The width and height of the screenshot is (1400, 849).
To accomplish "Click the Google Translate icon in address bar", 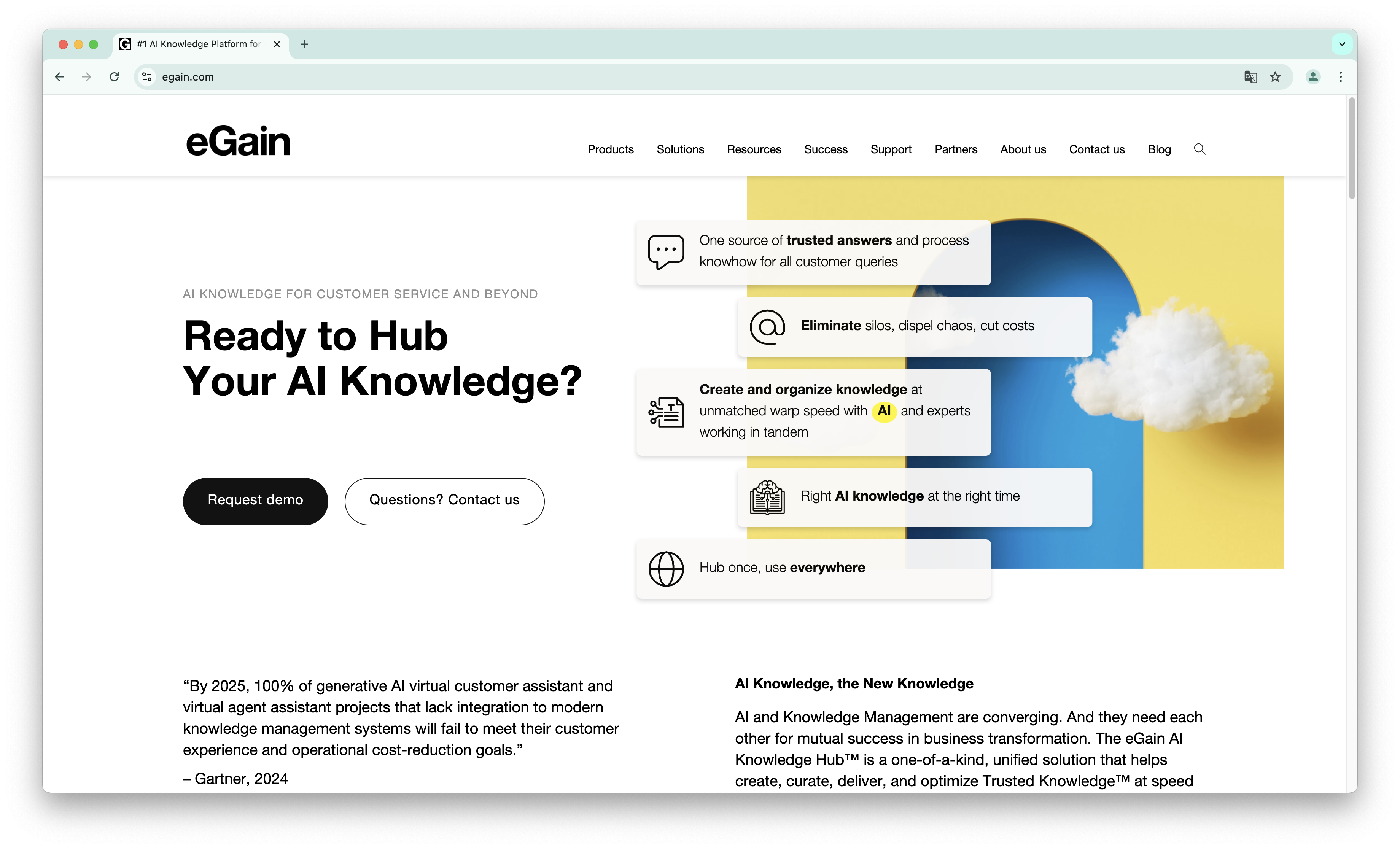I will tap(1250, 77).
